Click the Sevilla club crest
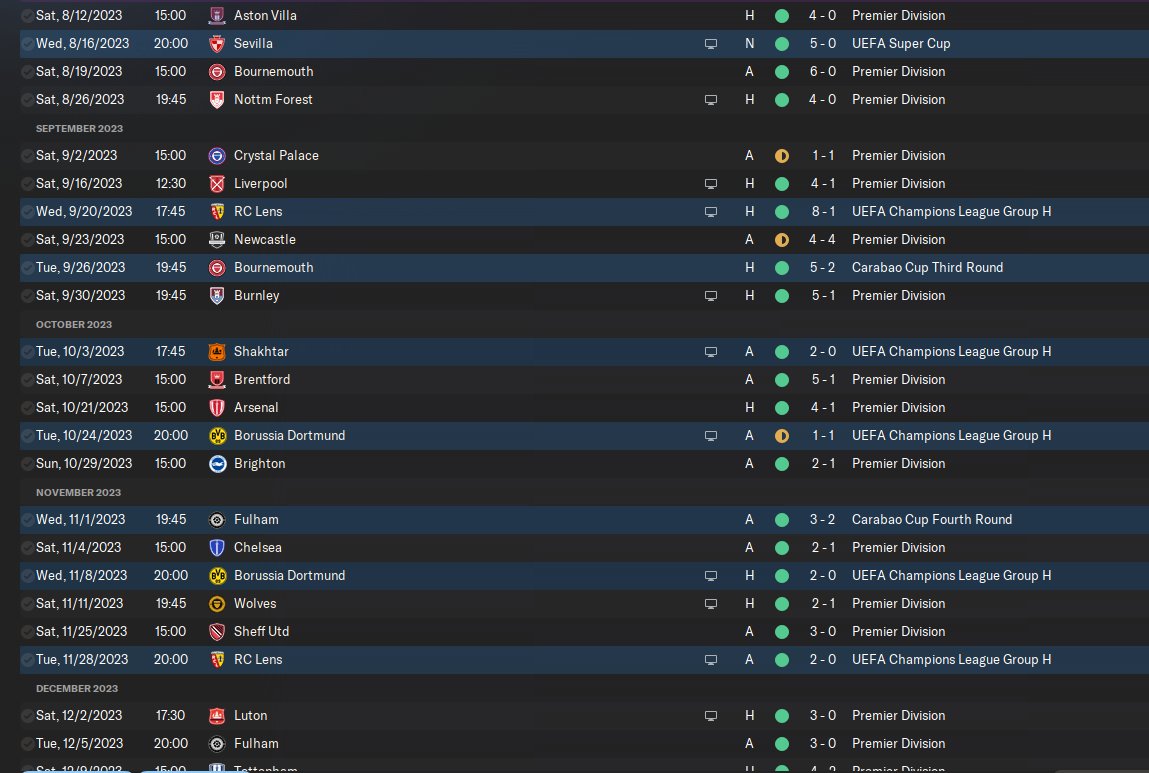1149x773 pixels. tap(217, 44)
